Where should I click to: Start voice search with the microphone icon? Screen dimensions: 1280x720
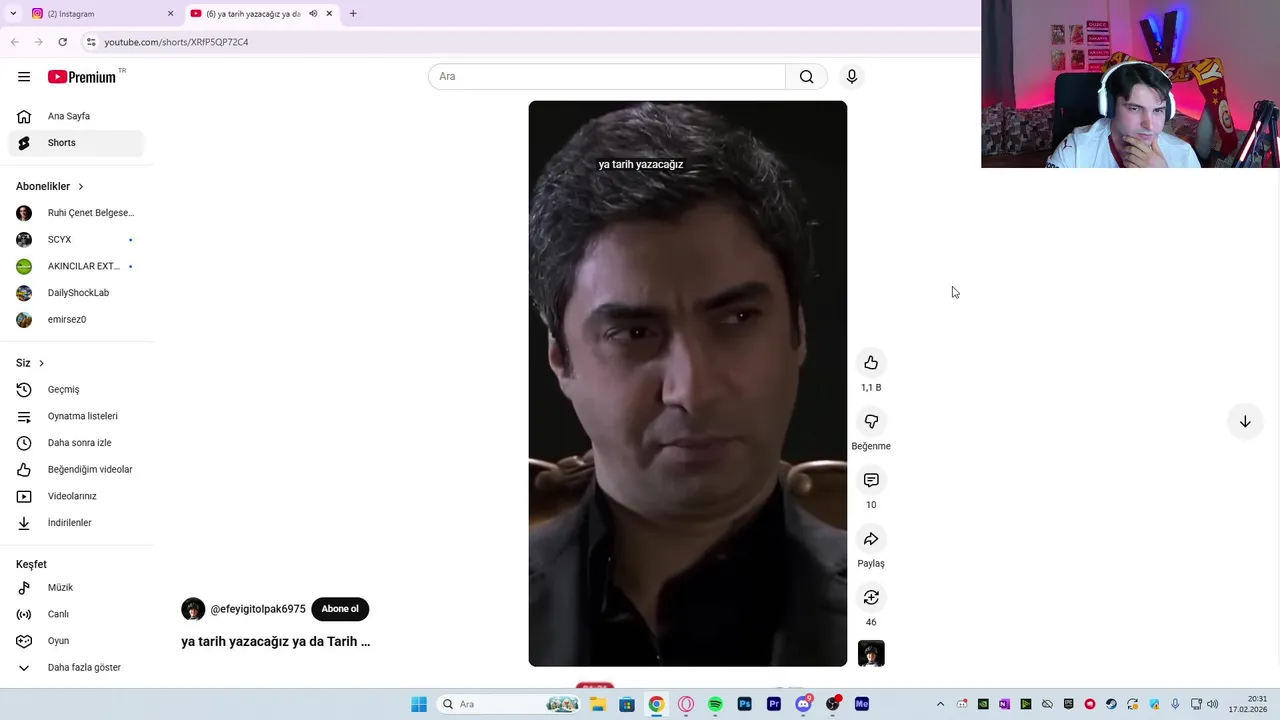[852, 77]
